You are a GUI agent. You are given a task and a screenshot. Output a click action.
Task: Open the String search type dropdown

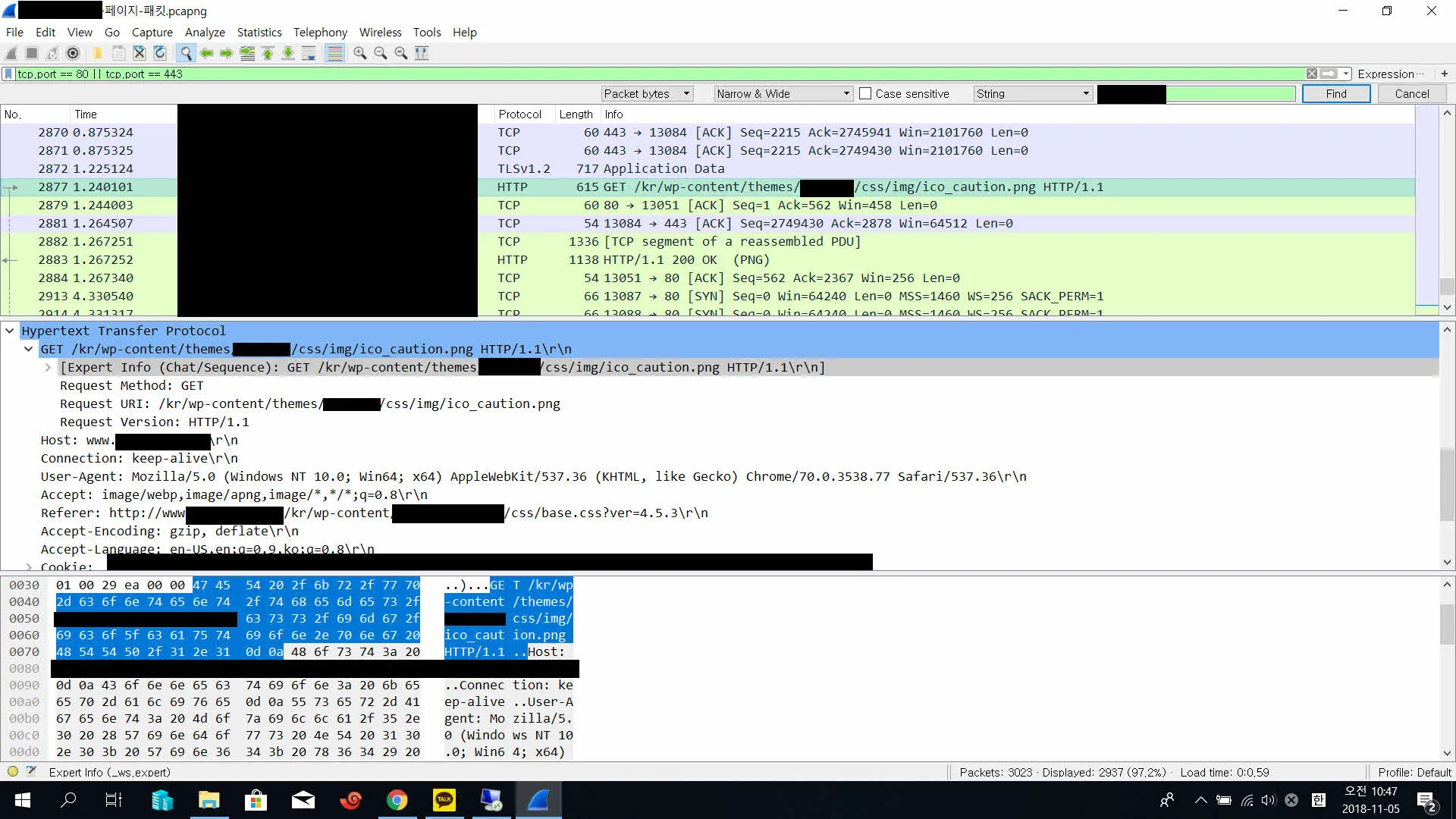pos(1033,94)
